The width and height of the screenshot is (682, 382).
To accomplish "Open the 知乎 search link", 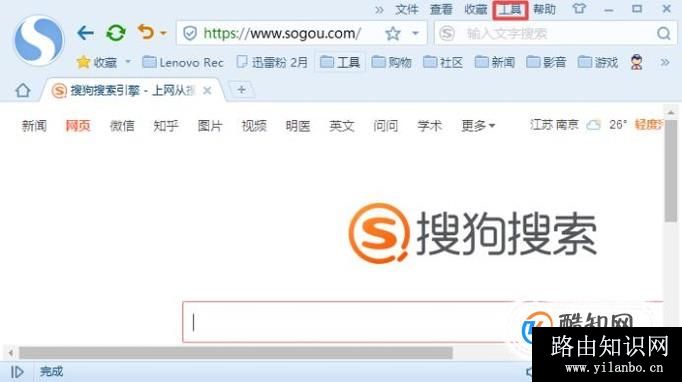I will pos(166,126).
